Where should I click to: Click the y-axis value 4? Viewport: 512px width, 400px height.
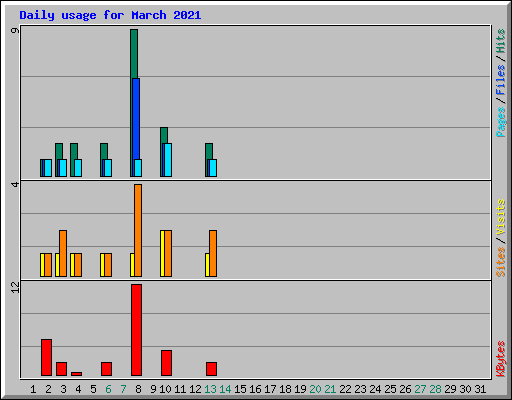(x=15, y=184)
